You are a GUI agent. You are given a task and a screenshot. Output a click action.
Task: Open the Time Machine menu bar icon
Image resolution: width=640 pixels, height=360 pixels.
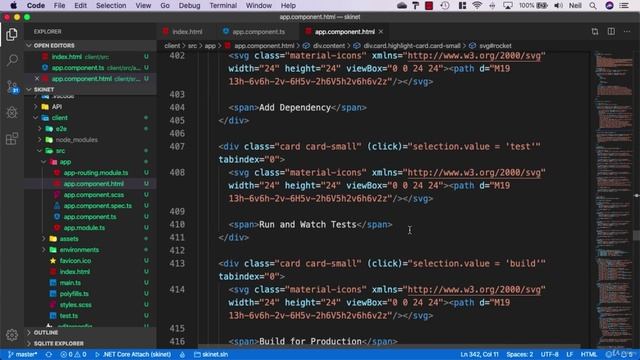click(x=445, y=5)
